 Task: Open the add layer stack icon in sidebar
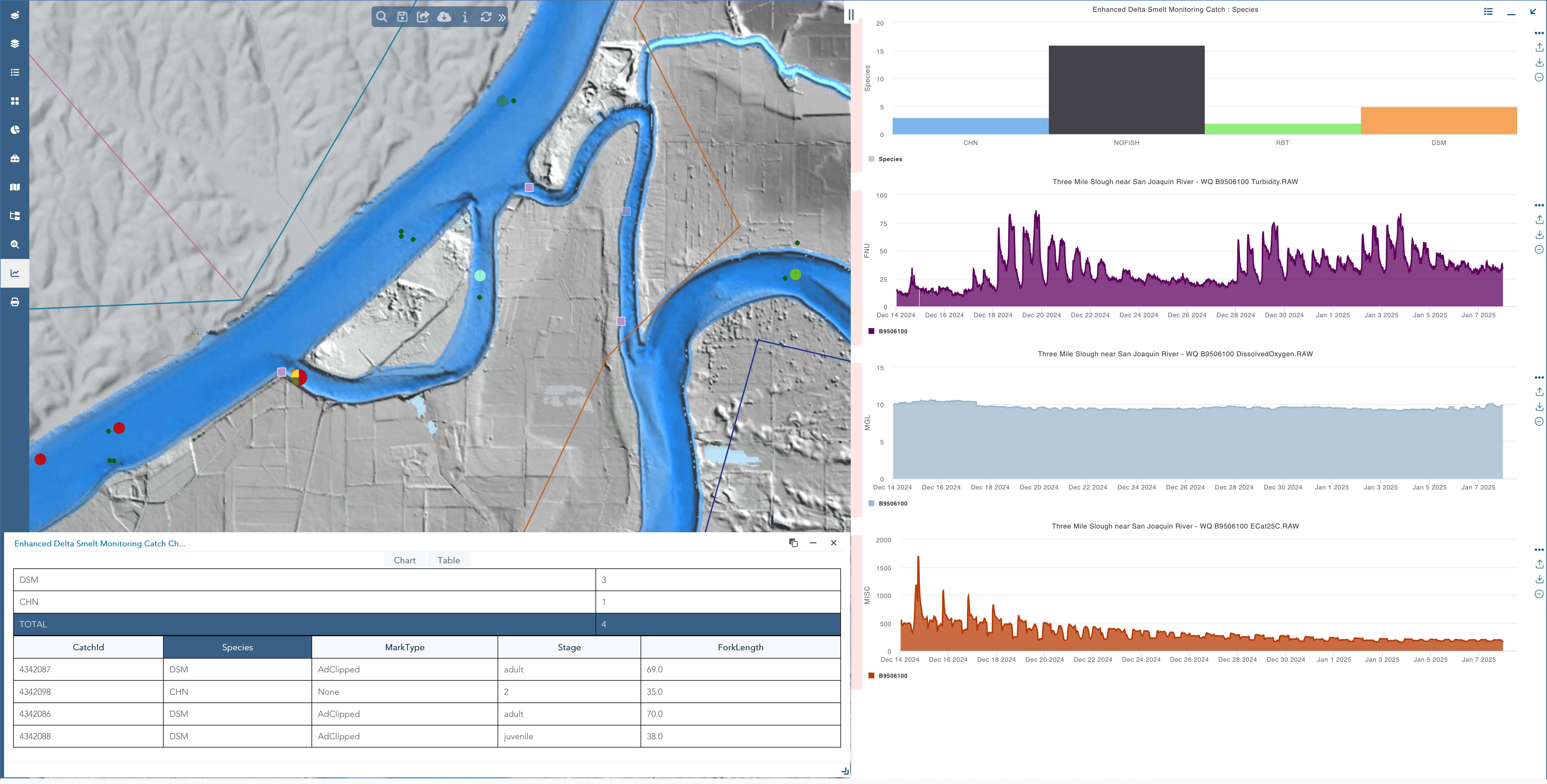(x=15, y=15)
